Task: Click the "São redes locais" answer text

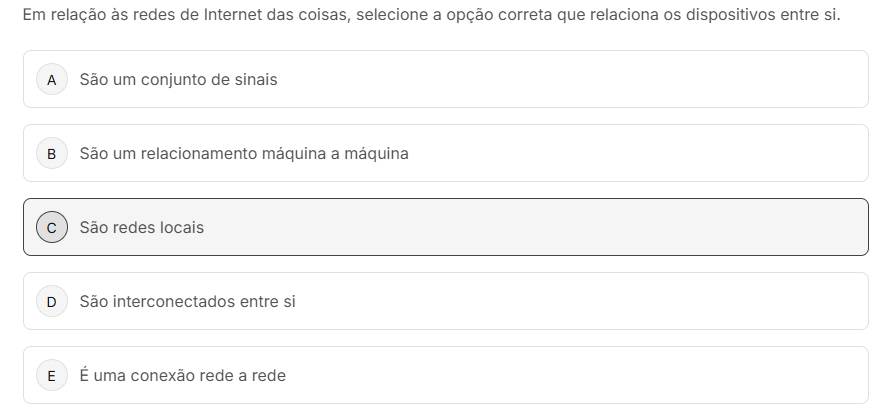Action: pyautogui.click(x=141, y=227)
